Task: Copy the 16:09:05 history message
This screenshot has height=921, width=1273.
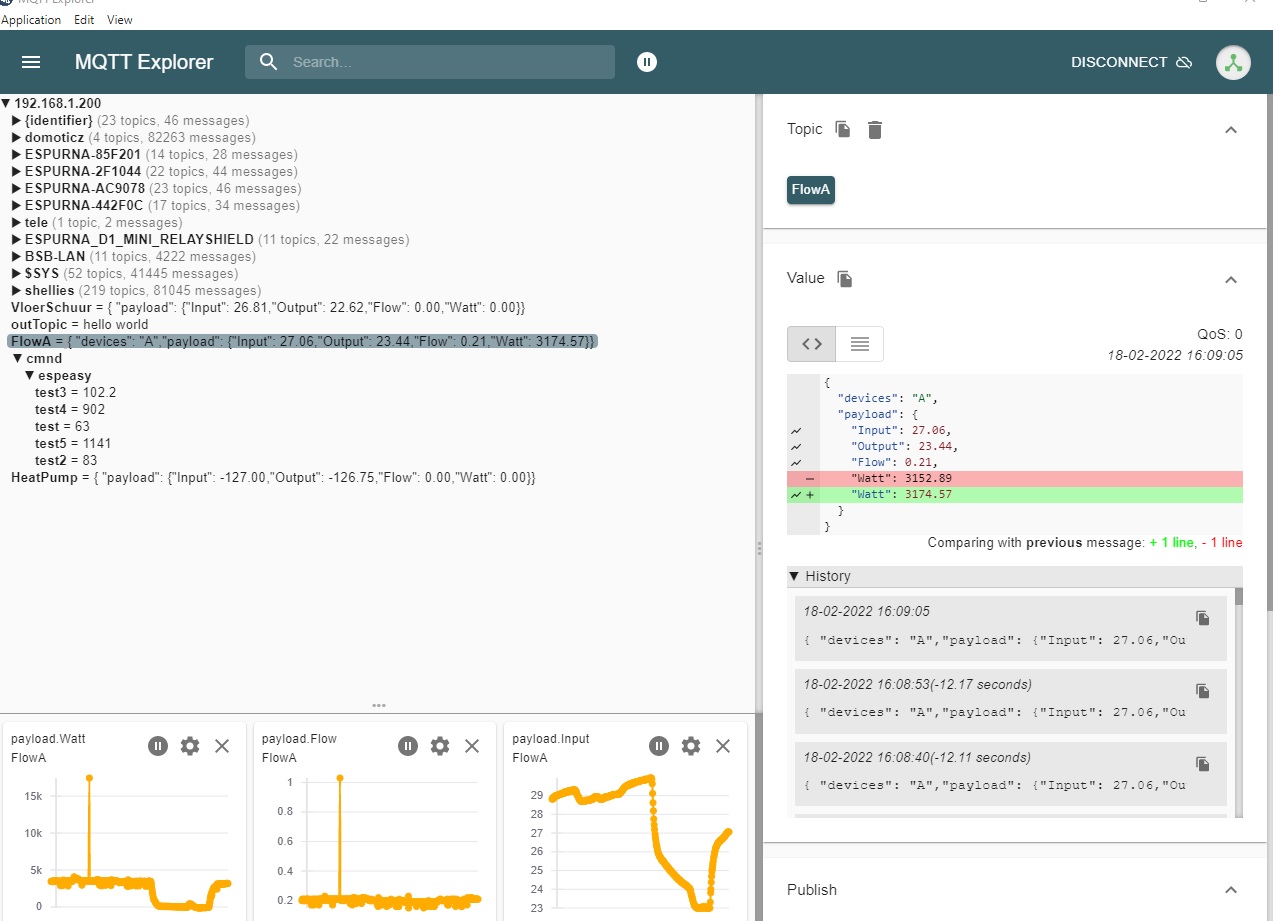Action: pyautogui.click(x=1203, y=618)
